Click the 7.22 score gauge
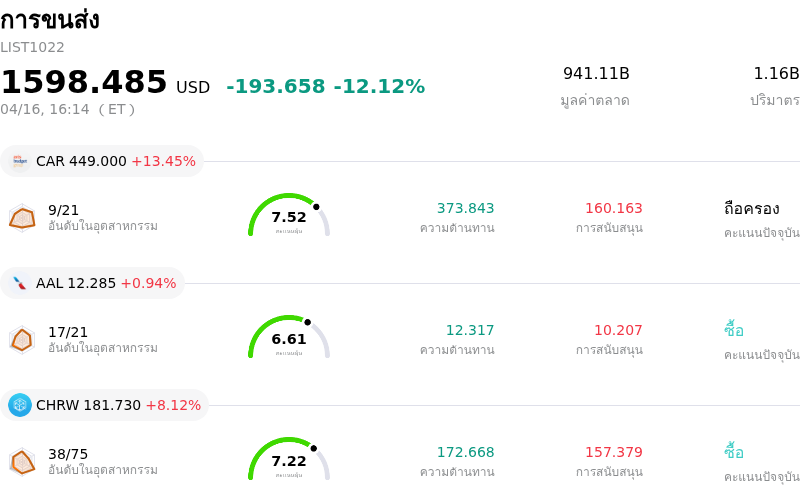This screenshot has width=800, height=499. pos(289,460)
